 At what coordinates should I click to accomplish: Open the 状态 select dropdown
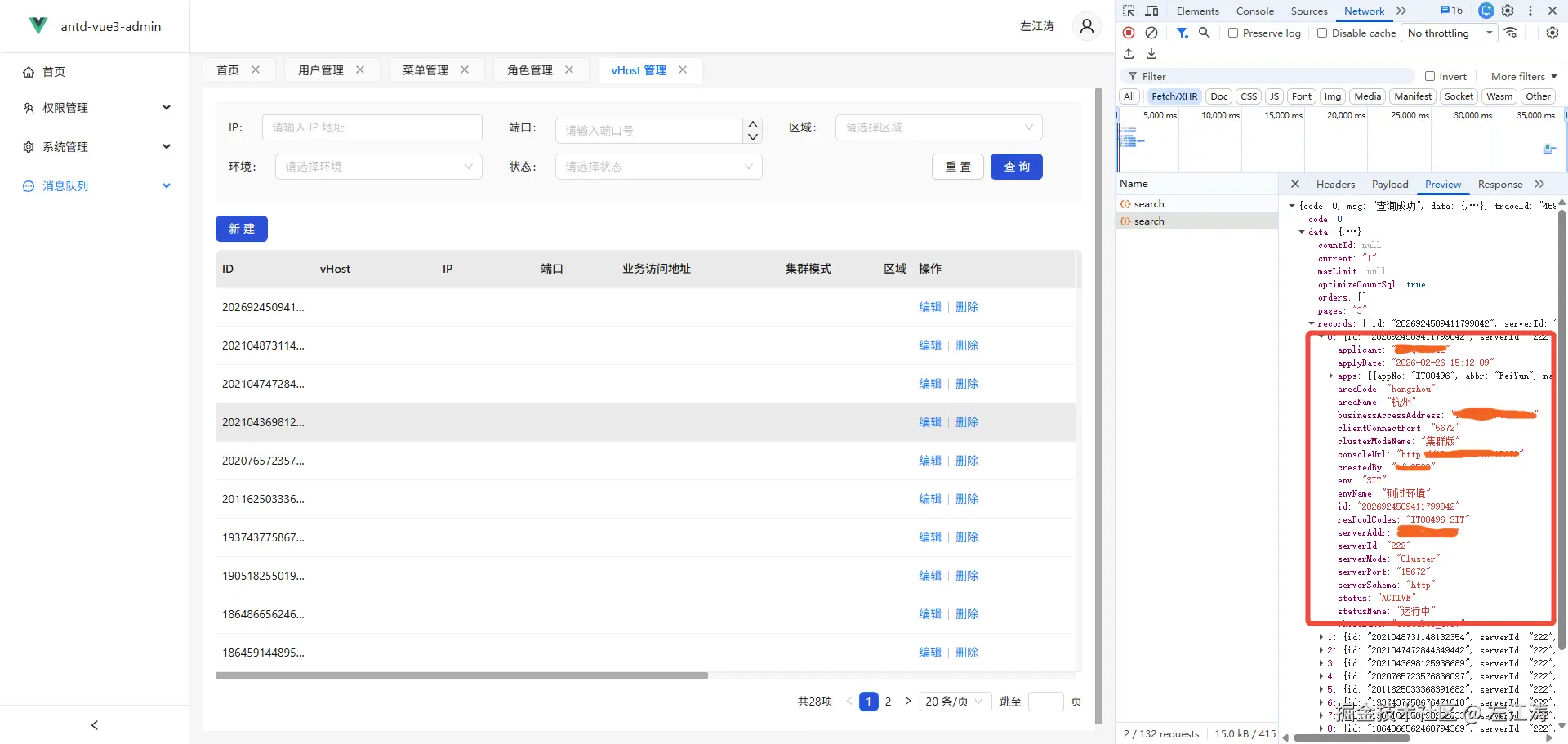pyautogui.click(x=658, y=167)
